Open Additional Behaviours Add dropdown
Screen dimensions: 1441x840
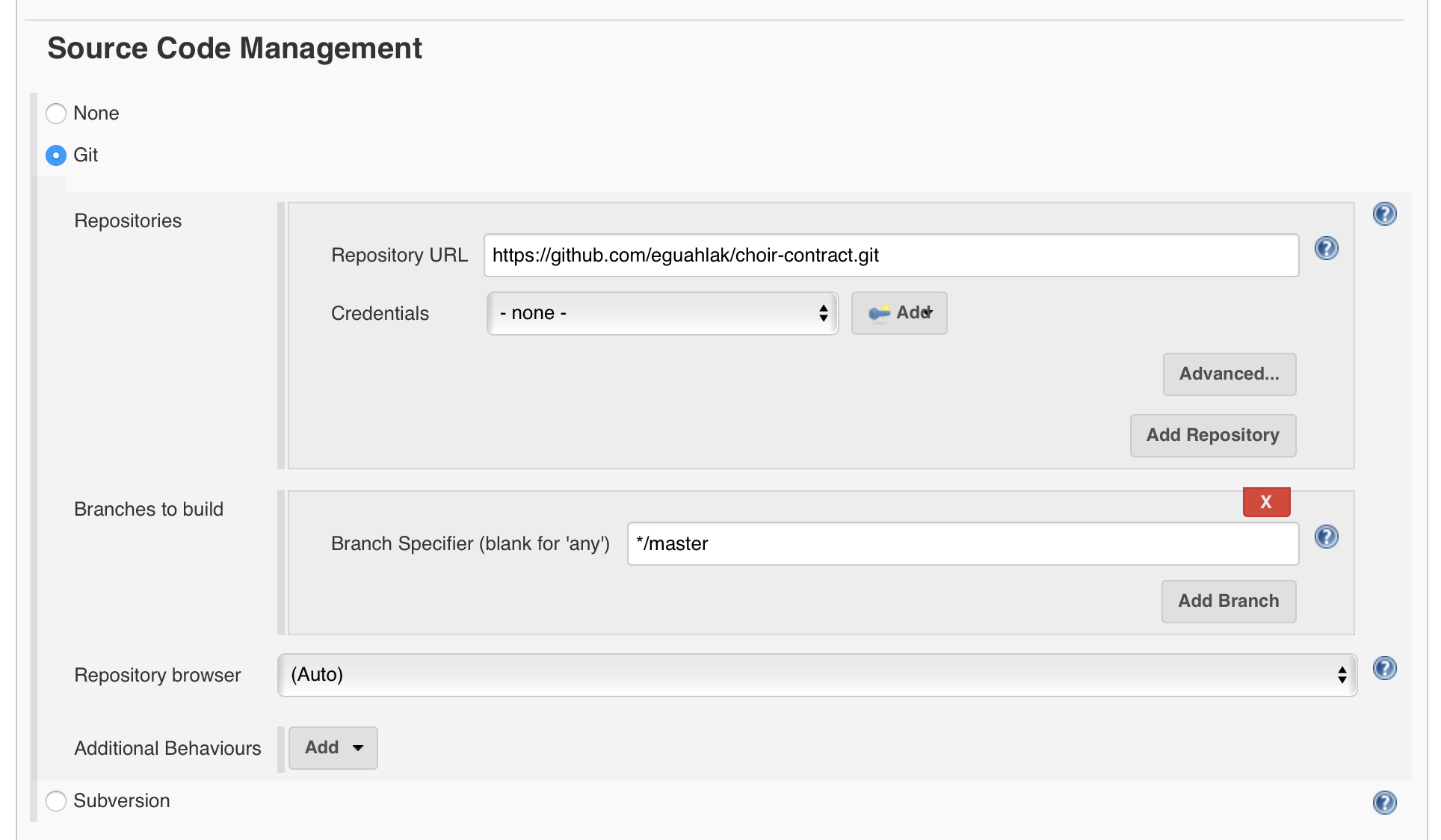[x=333, y=747]
